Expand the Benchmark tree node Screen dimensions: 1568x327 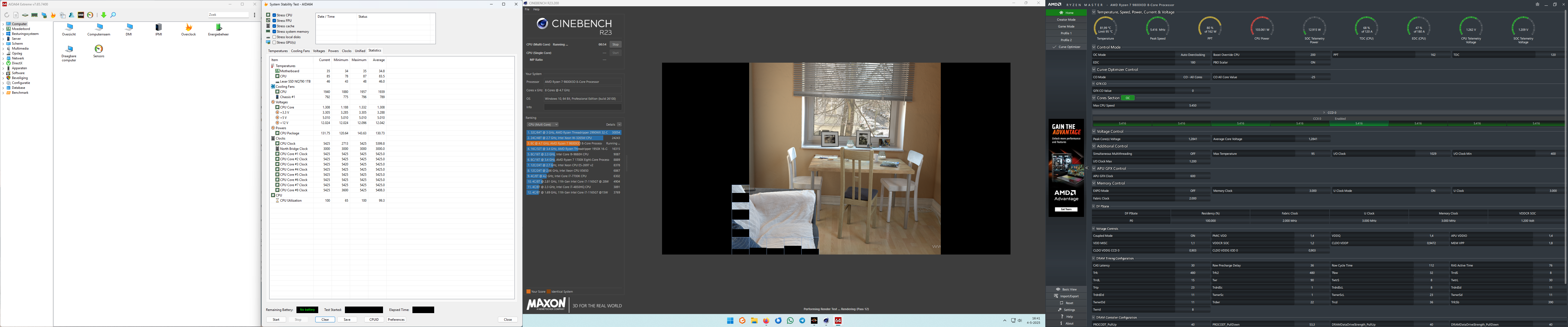coord(3,93)
